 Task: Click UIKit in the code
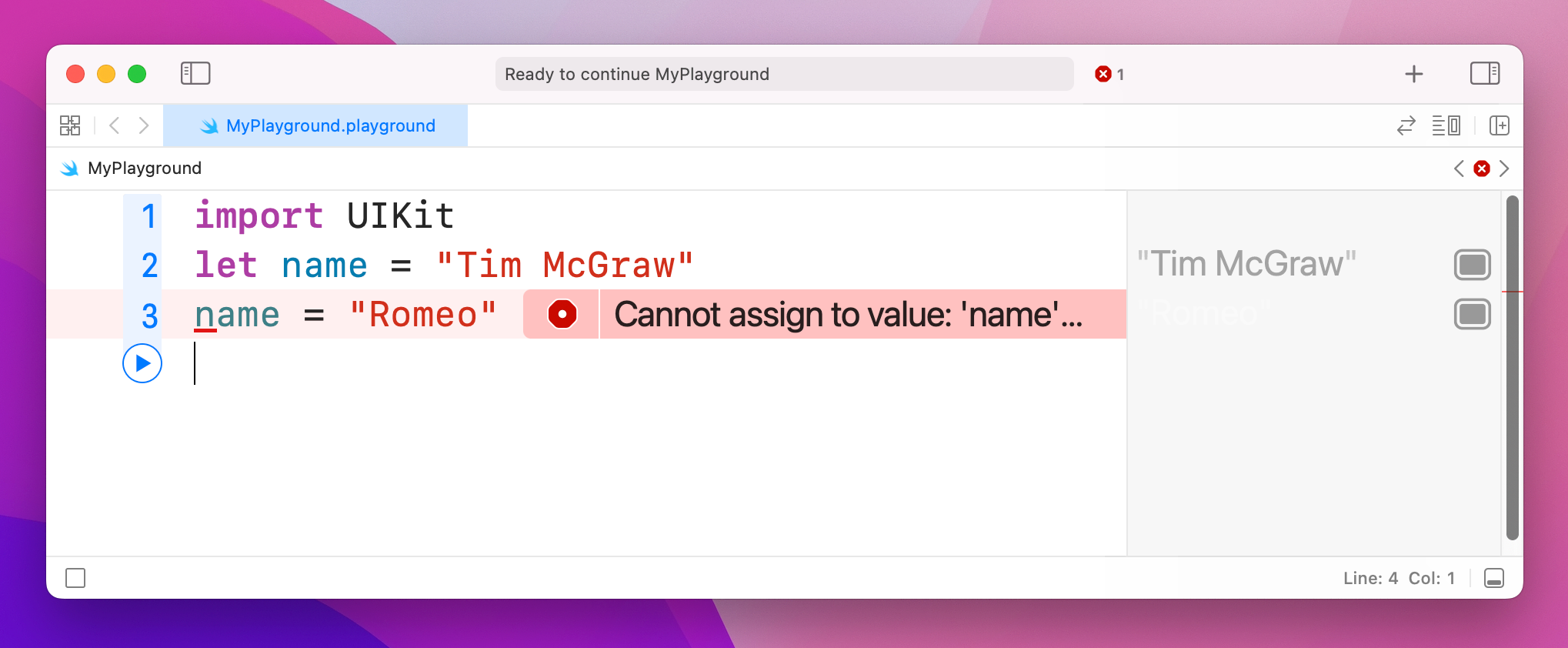[x=401, y=215]
